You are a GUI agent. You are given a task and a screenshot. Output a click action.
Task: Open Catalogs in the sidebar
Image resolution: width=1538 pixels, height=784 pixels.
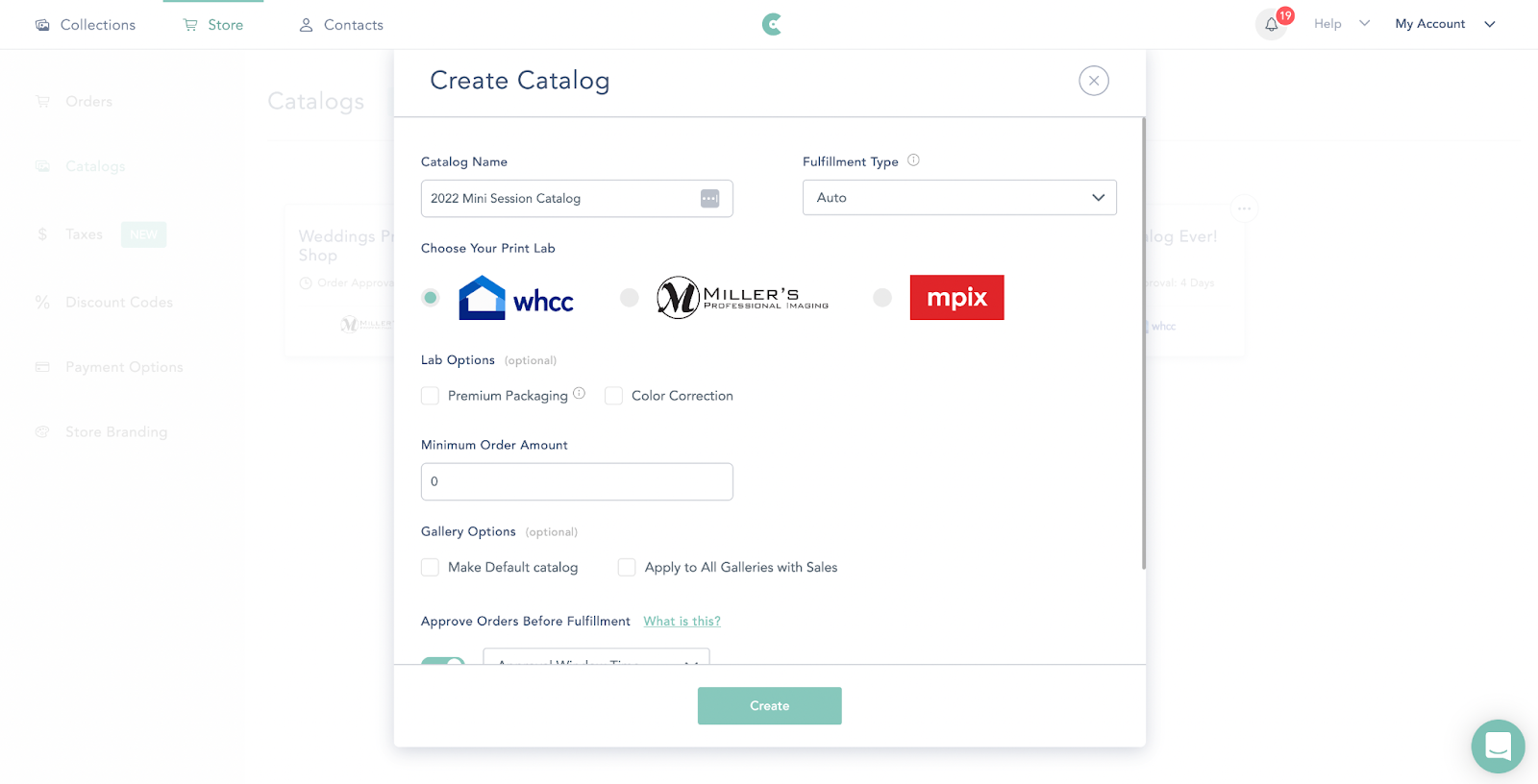click(95, 166)
